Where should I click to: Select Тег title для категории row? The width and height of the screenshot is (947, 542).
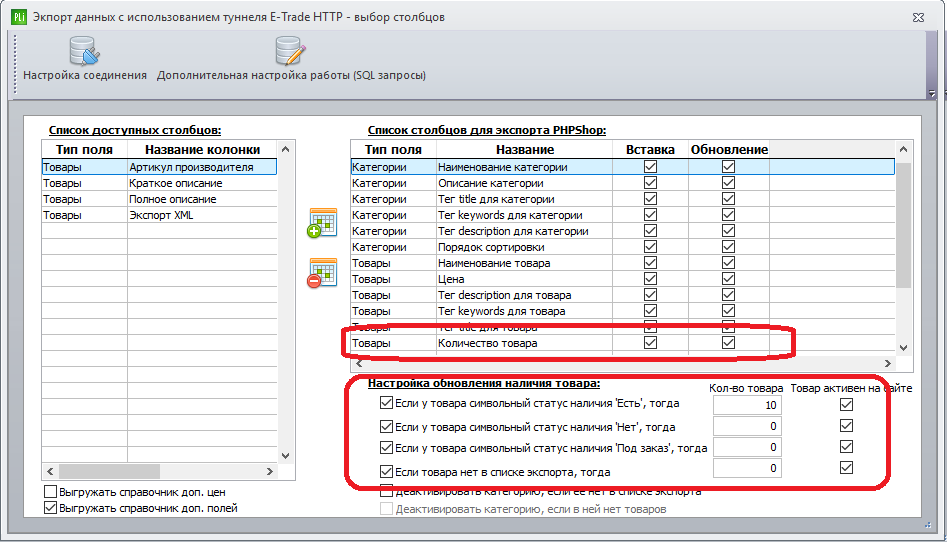click(623, 199)
